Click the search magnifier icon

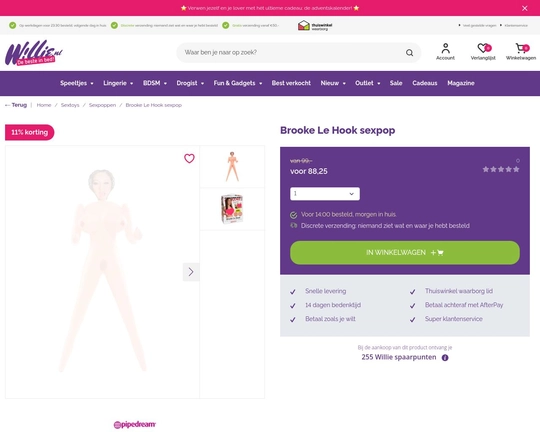click(x=409, y=53)
